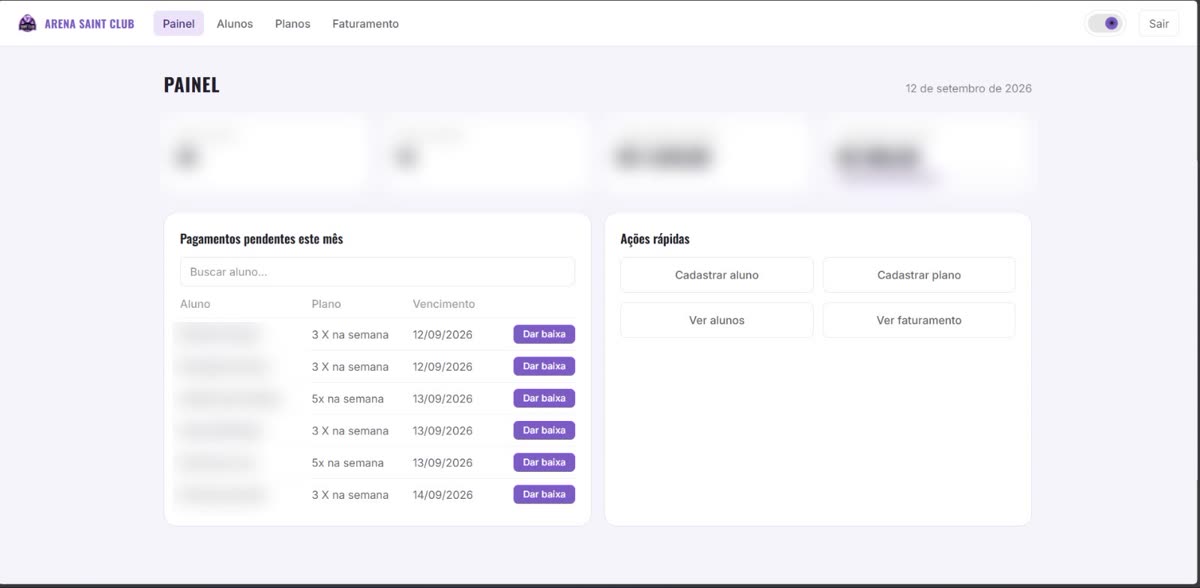Click the "14/09/2026" due date cell

(x=442, y=495)
